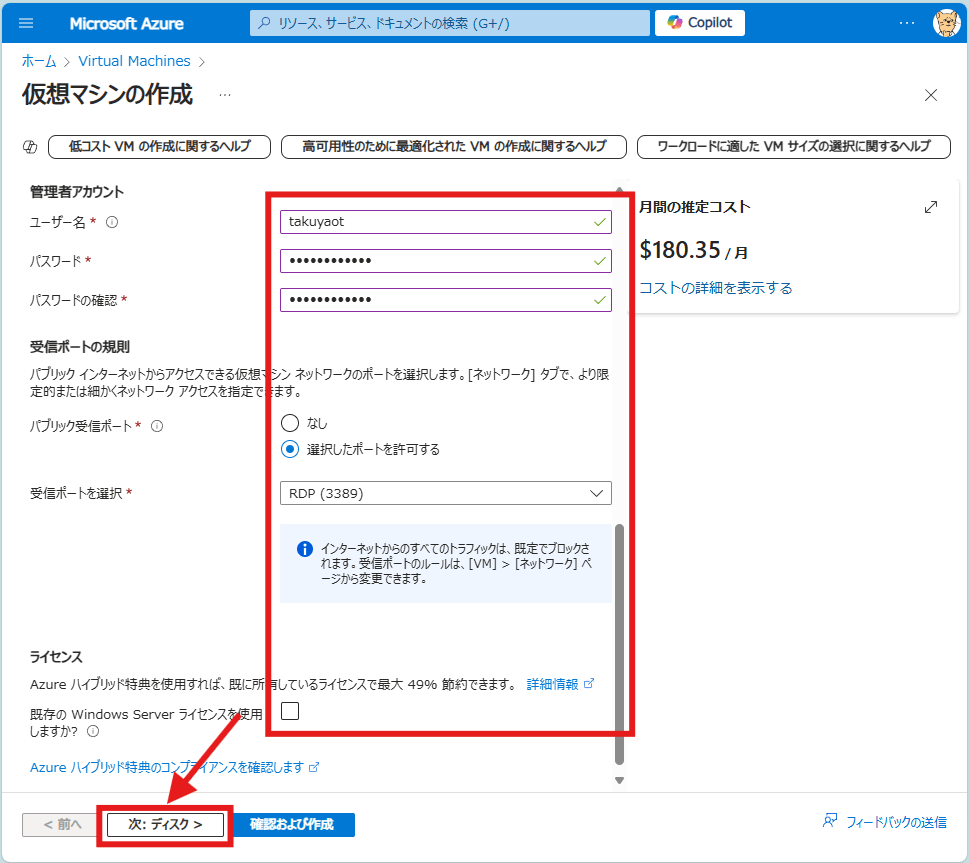Image resolution: width=969 pixels, height=863 pixels.
Task: Pop out the 月間の推定コスト panel
Action: pos(931,206)
